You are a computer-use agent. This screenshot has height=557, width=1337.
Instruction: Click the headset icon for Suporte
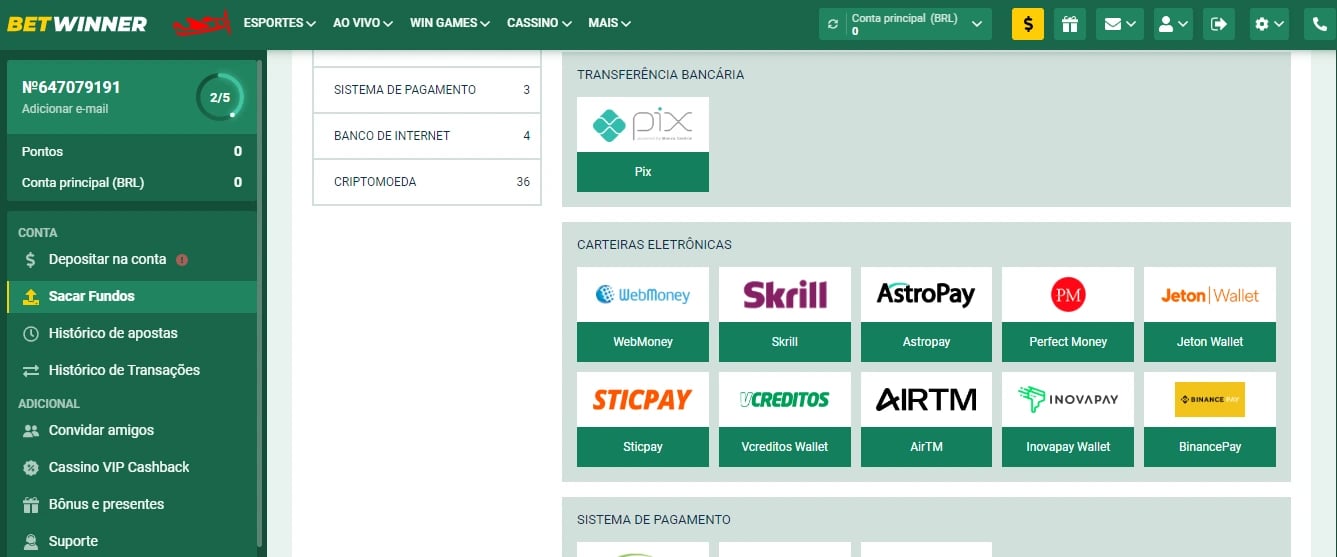pyautogui.click(x=30, y=541)
